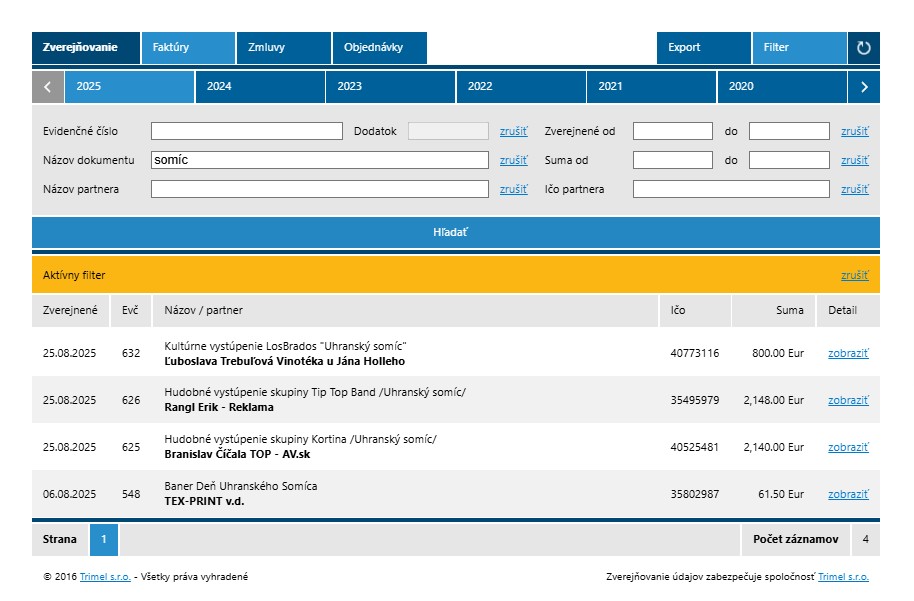Screen dimensions: 914x601
Task: Click the refresh icon in top bar
Action: 864,48
